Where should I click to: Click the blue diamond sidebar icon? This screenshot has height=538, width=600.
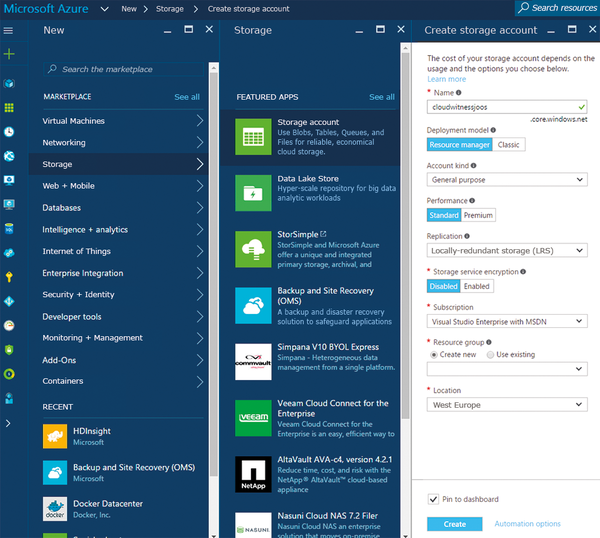[9, 302]
